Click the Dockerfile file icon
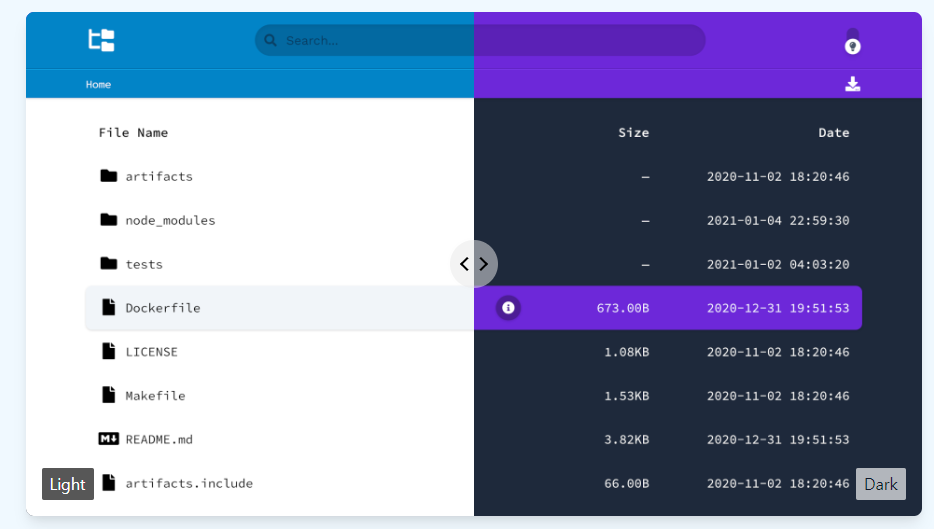 108,307
